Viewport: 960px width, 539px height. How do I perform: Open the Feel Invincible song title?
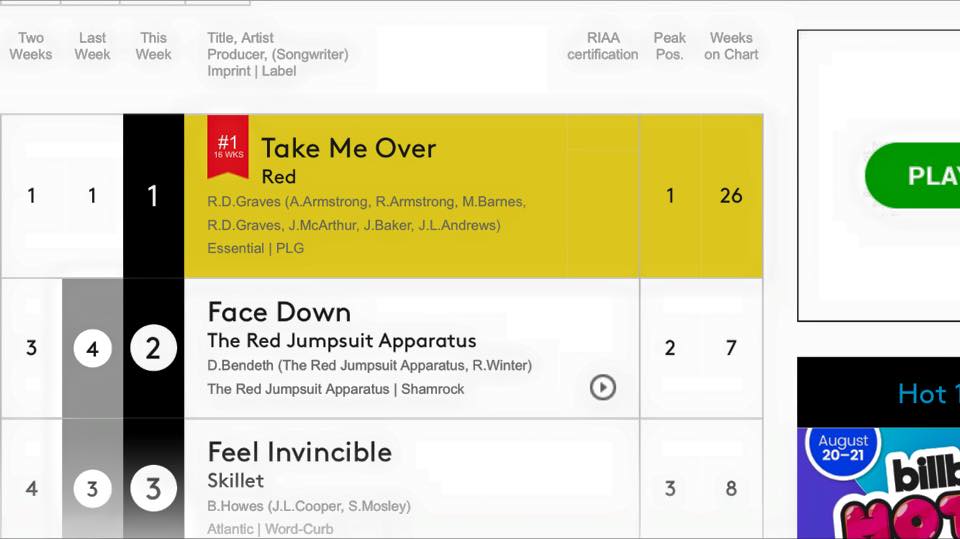[299, 452]
